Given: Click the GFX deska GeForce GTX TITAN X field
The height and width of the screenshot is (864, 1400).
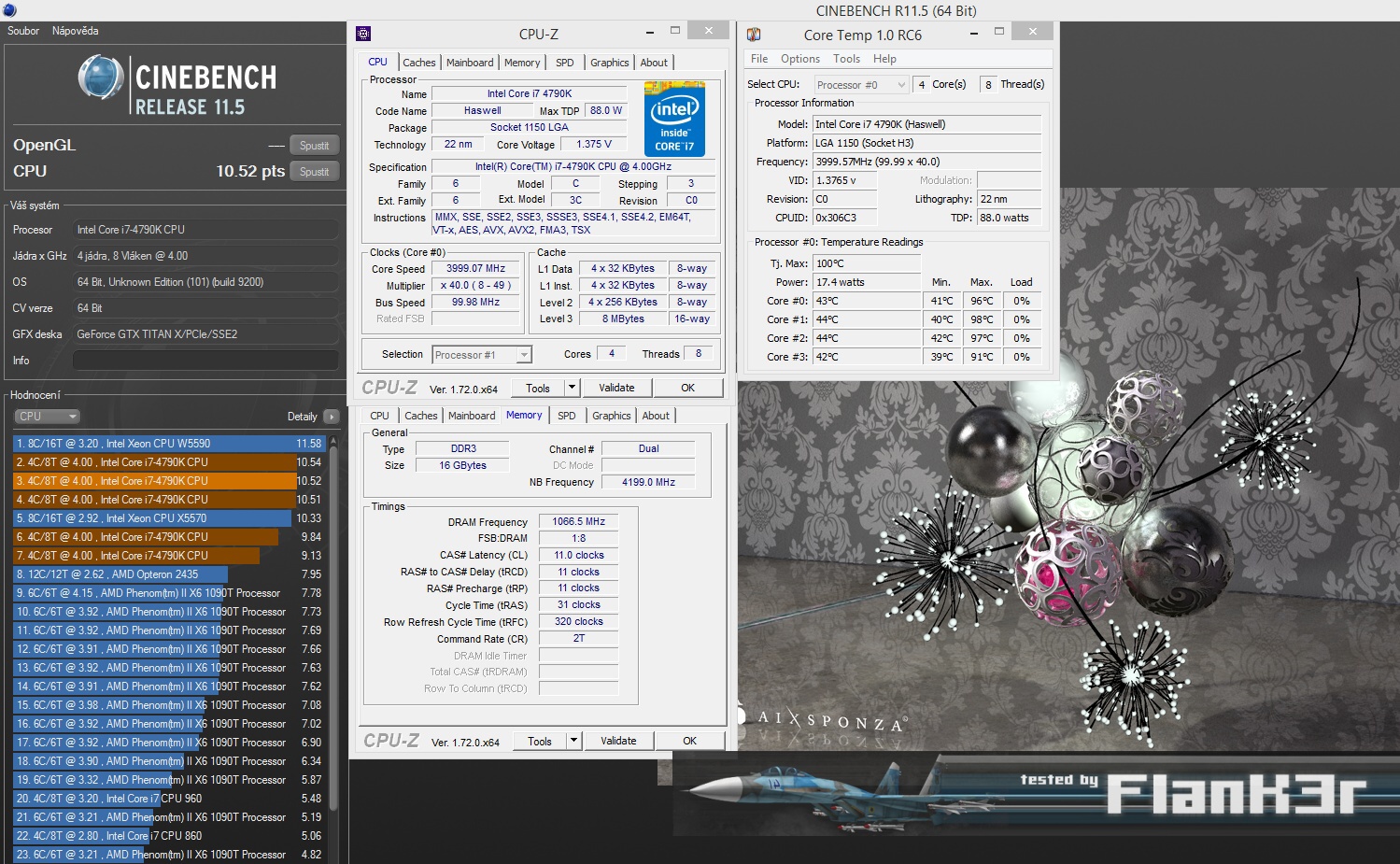Looking at the screenshot, I should pyautogui.click(x=205, y=334).
